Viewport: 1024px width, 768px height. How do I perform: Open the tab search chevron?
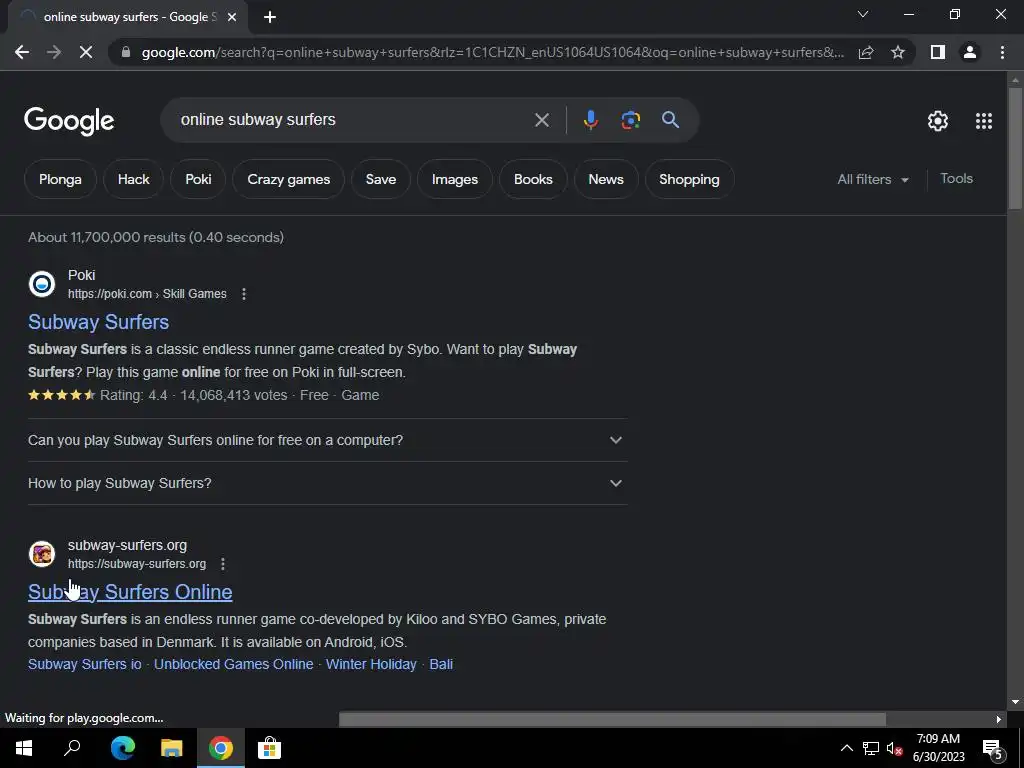click(863, 14)
